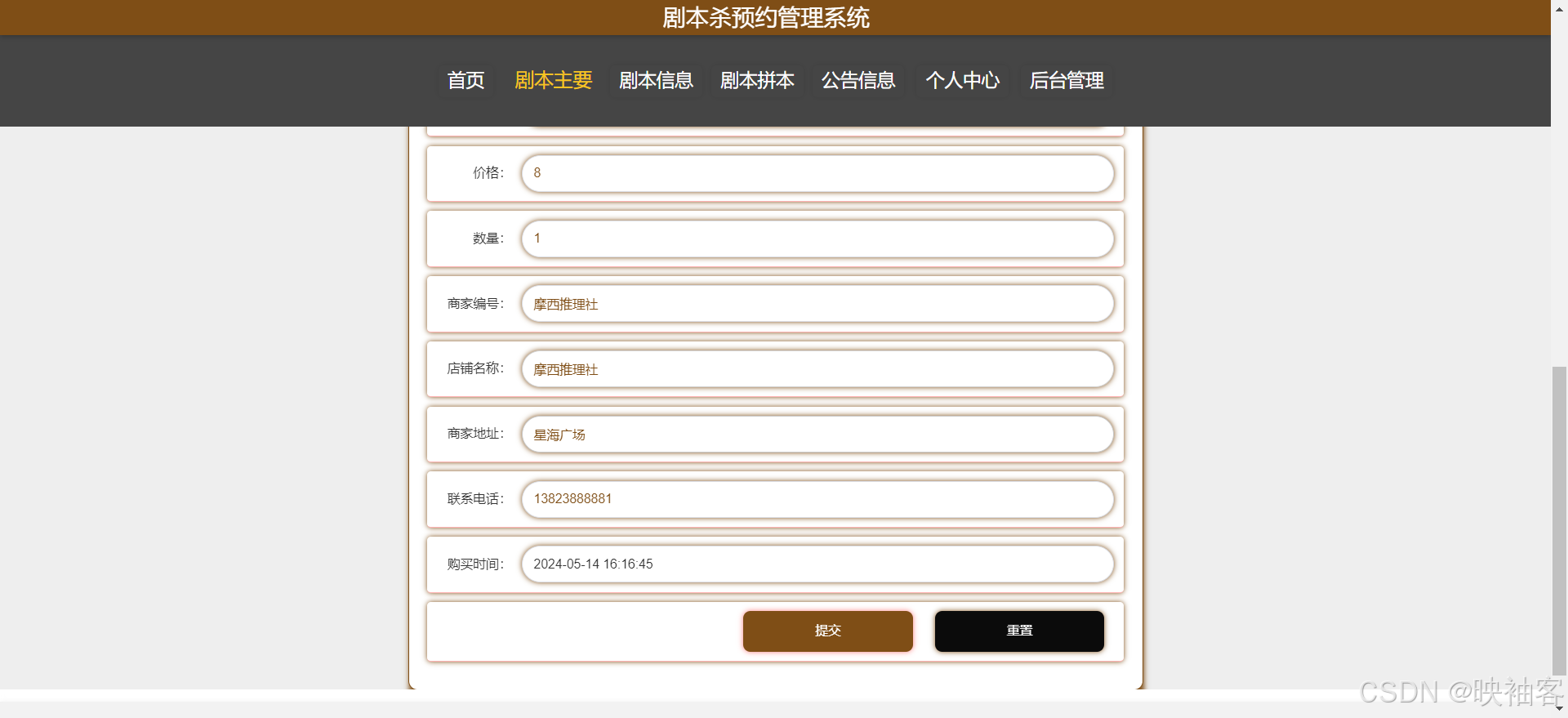Image resolution: width=1568 pixels, height=718 pixels.
Task: View the 公告信息 announcements page
Action: click(x=858, y=80)
